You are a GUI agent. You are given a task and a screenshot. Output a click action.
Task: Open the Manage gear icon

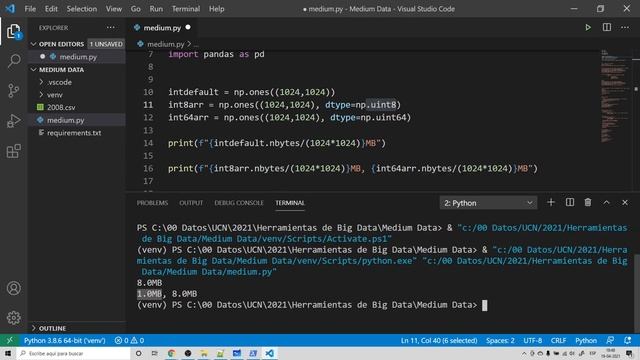[13, 318]
